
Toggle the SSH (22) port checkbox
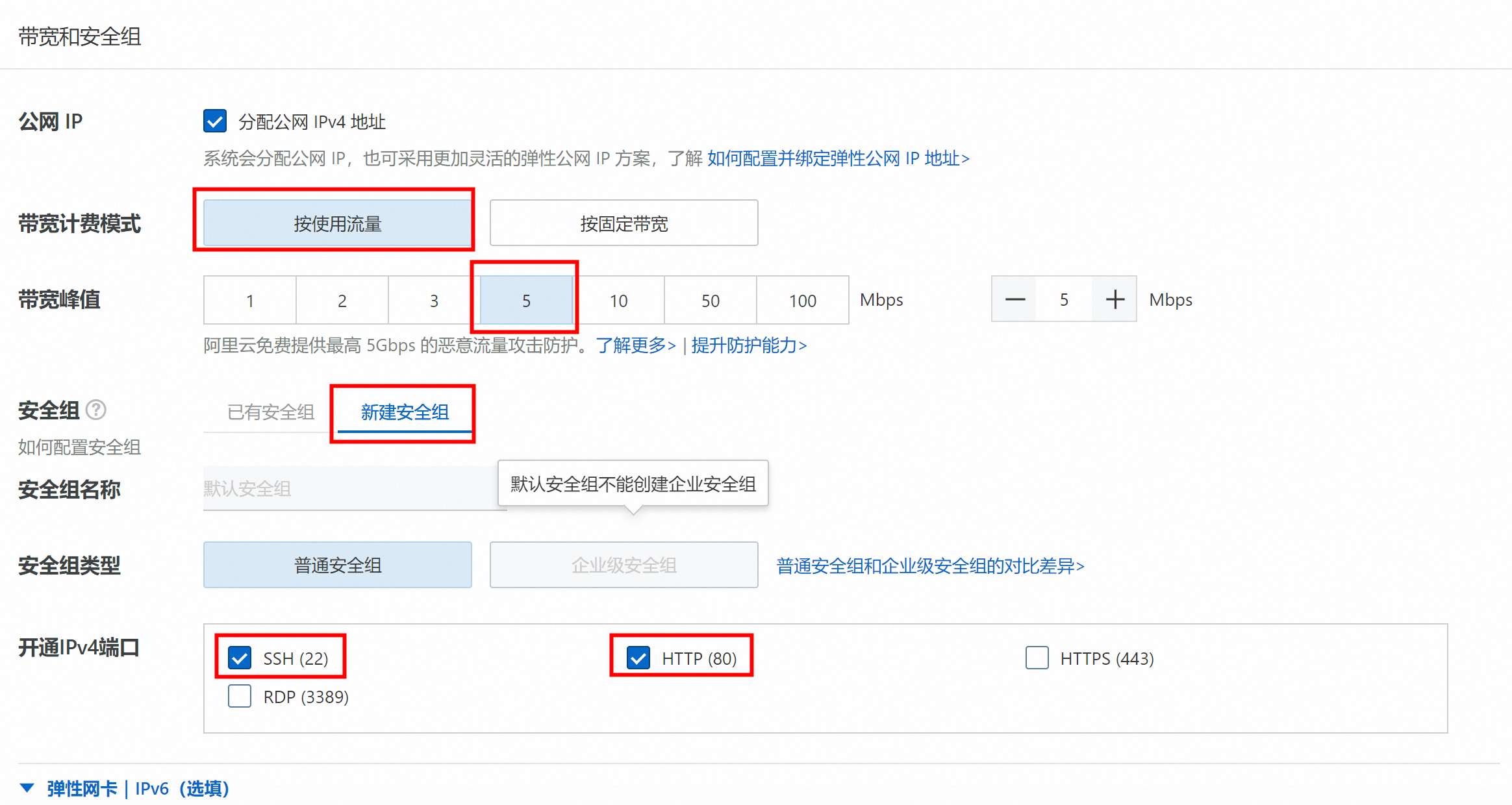tap(240, 658)
